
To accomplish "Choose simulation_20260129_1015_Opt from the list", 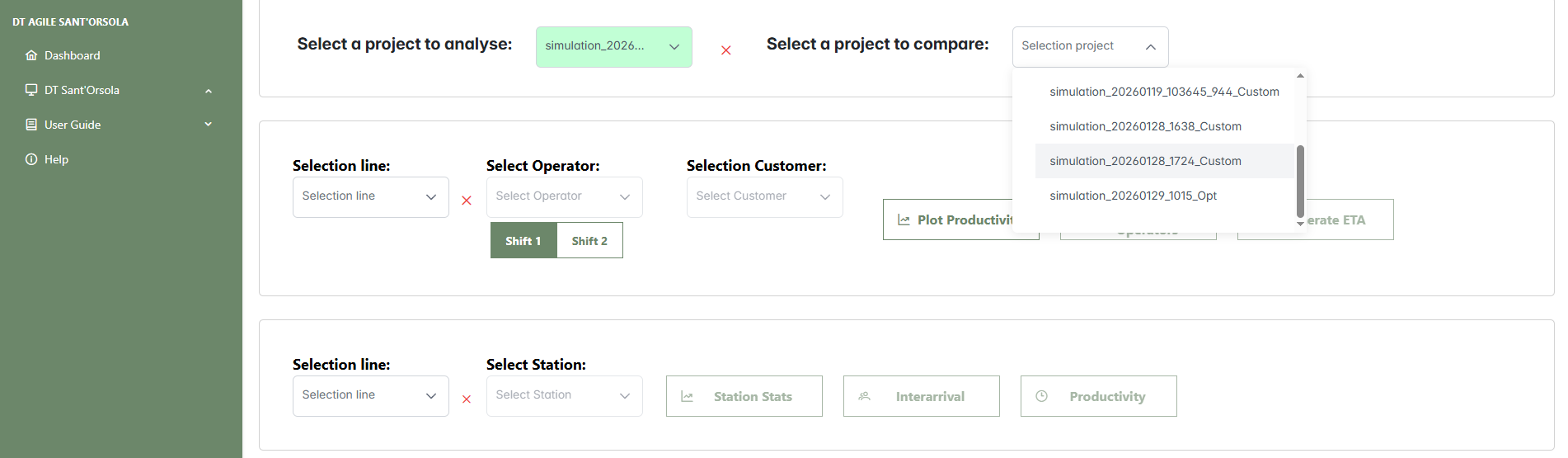I will (1133, 196).
